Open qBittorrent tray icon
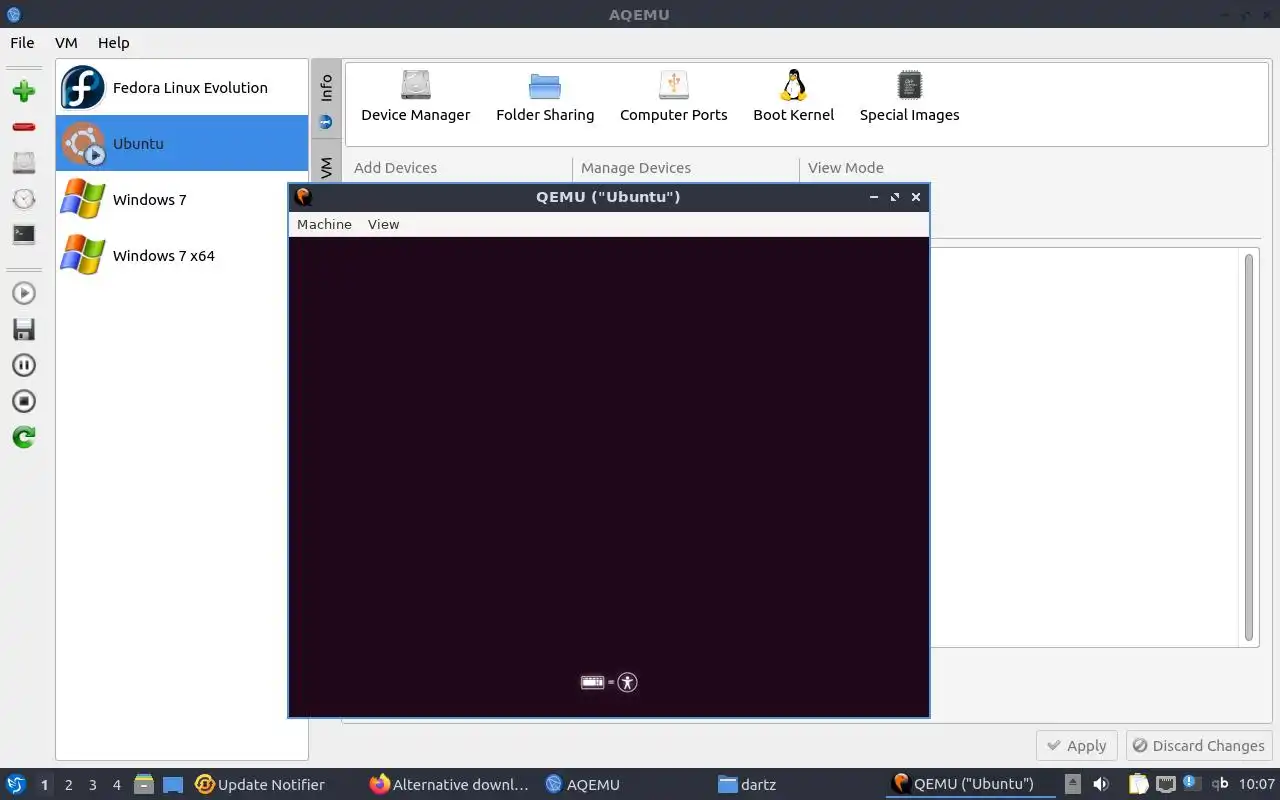The width and height of the screenshot is (1280, 800). click(1220, 785)
